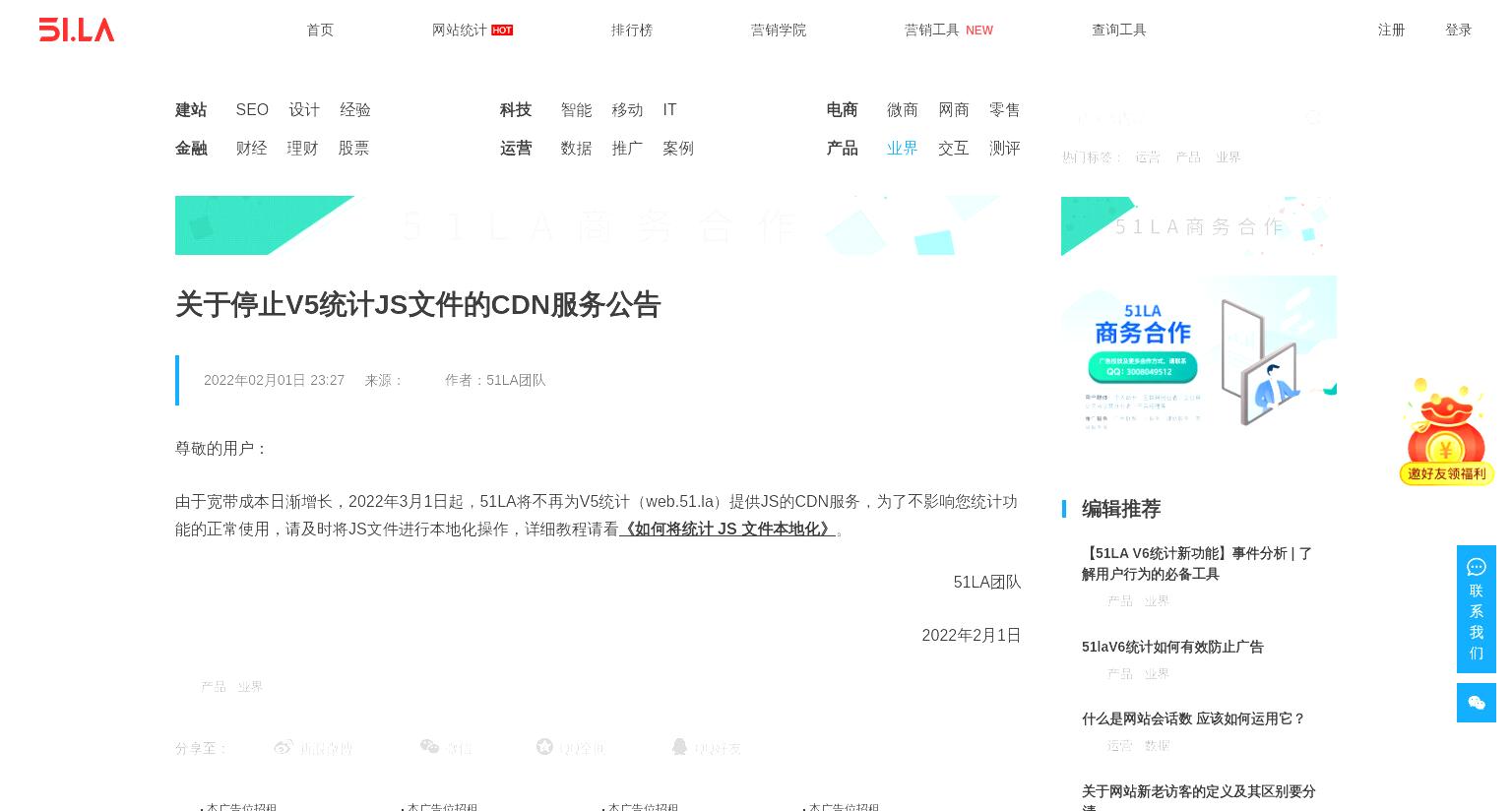Open the 股票 subcategory
The height and width of the screenshot is (811, 1512).
[x=353, y=148]
